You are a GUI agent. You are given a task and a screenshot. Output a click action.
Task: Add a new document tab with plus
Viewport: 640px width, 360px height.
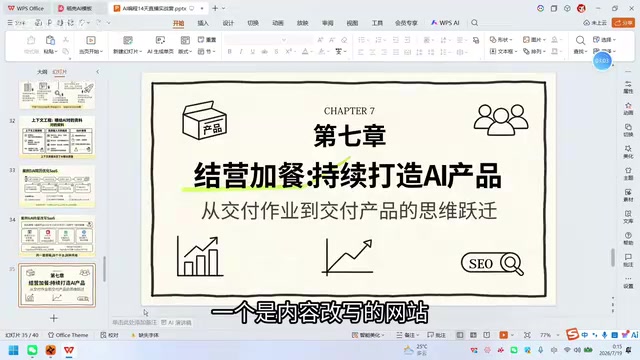click(215, 8)
